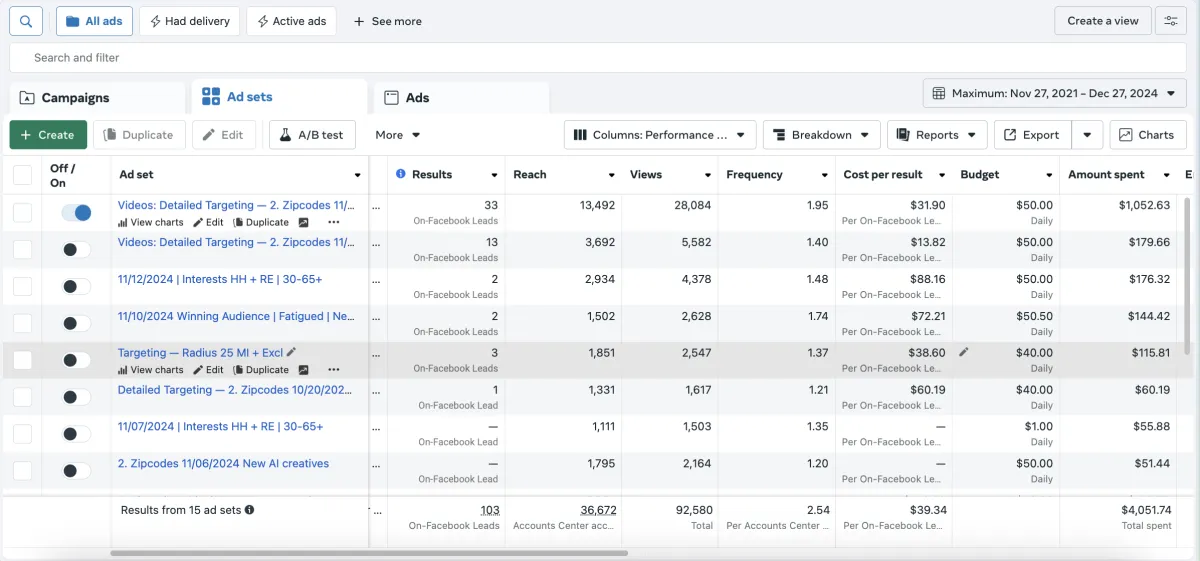Click the green Create button

pos(48,135)
